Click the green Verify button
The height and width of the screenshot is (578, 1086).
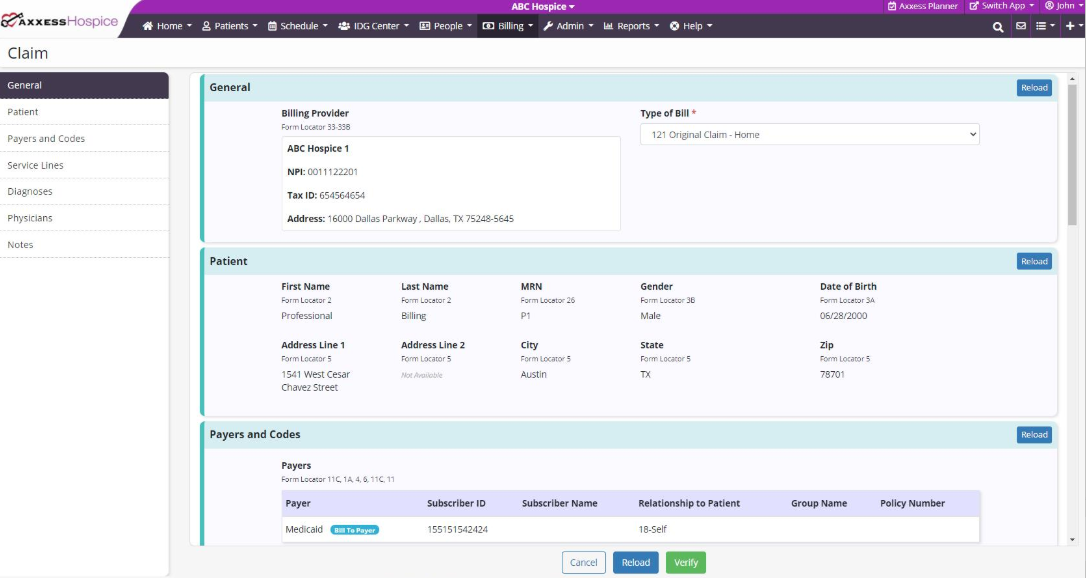point(685,563)
